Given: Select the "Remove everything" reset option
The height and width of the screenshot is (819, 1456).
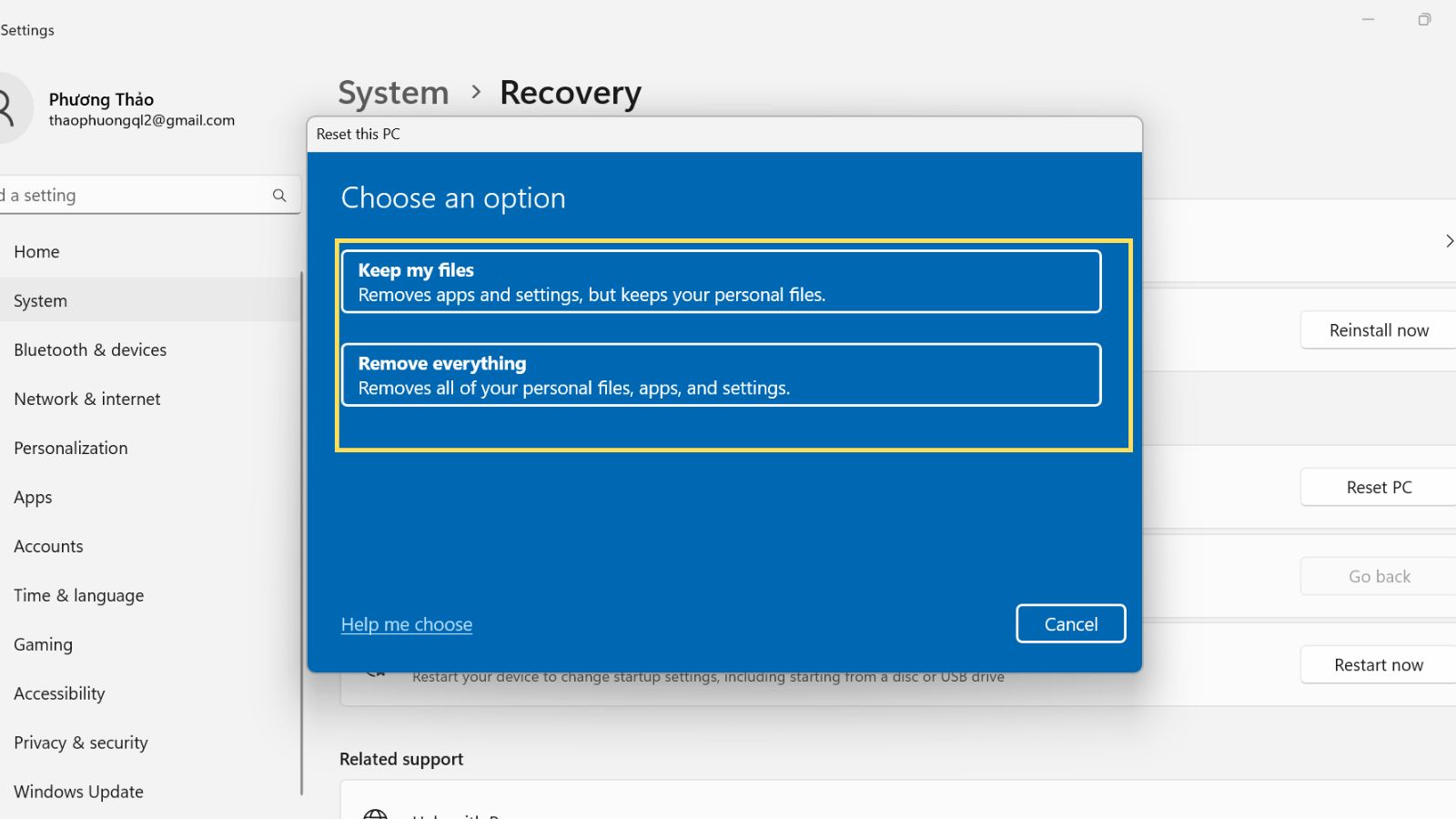Looking at the screenshot, I should (x=722, y=374).
